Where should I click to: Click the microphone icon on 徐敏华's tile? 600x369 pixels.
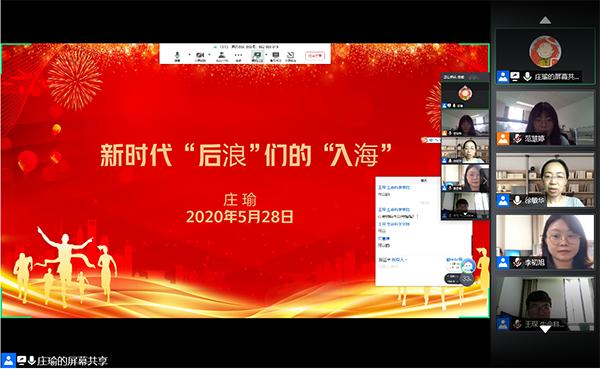517,200
